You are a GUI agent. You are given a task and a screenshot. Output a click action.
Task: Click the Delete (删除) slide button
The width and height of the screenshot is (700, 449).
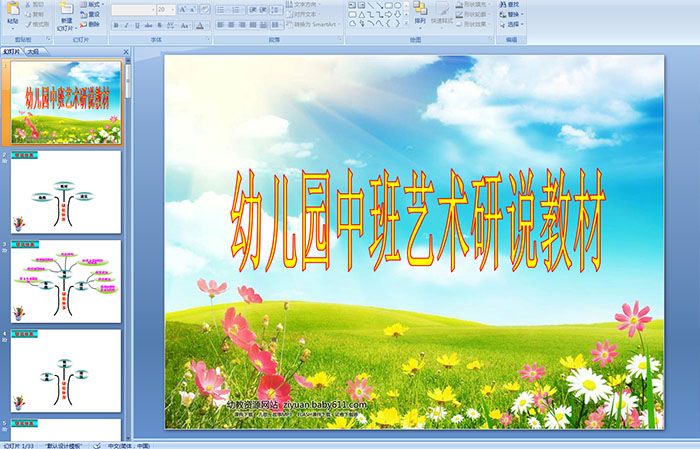tap(90, 24)
